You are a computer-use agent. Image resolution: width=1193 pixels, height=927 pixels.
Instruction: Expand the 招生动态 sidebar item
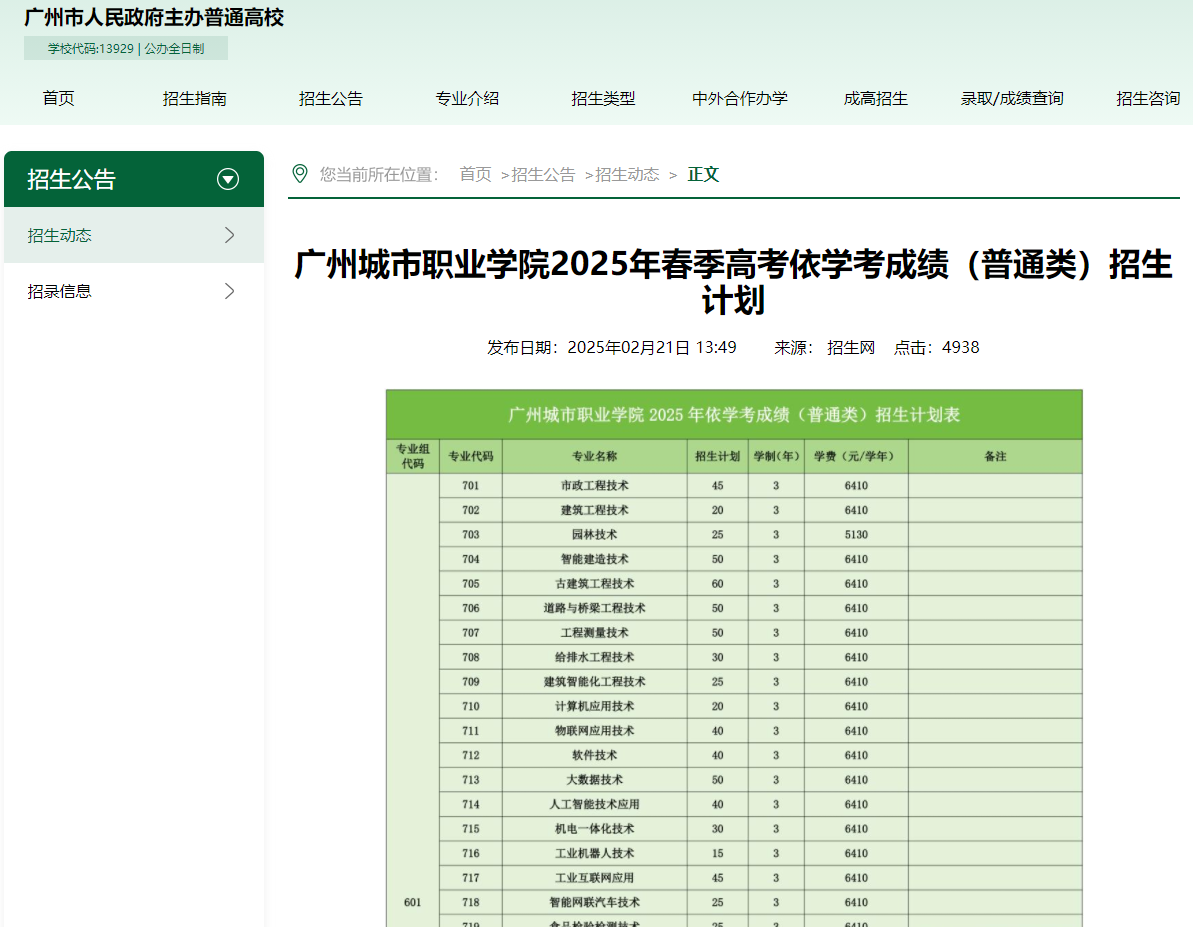(230, 234)
